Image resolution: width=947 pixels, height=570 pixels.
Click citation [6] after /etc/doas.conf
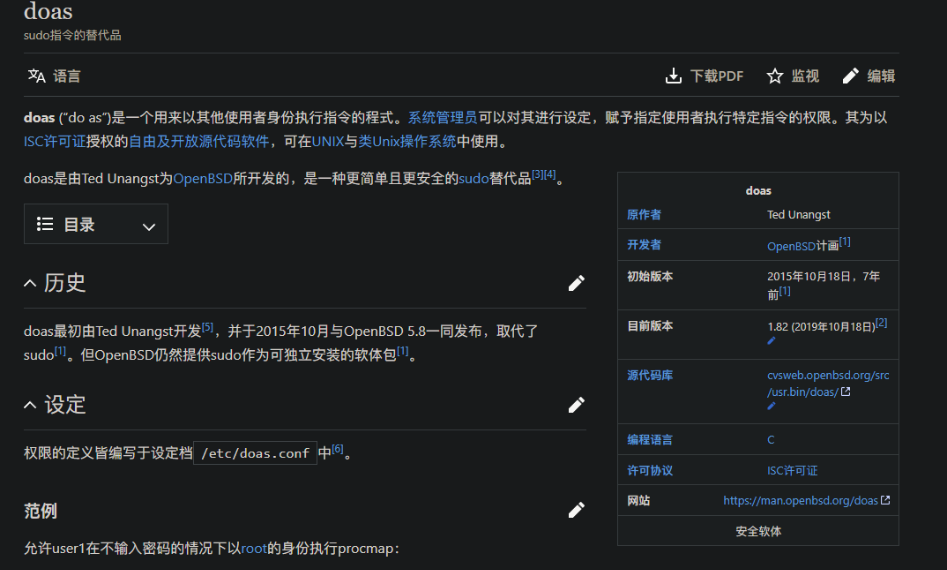(338, 449)
